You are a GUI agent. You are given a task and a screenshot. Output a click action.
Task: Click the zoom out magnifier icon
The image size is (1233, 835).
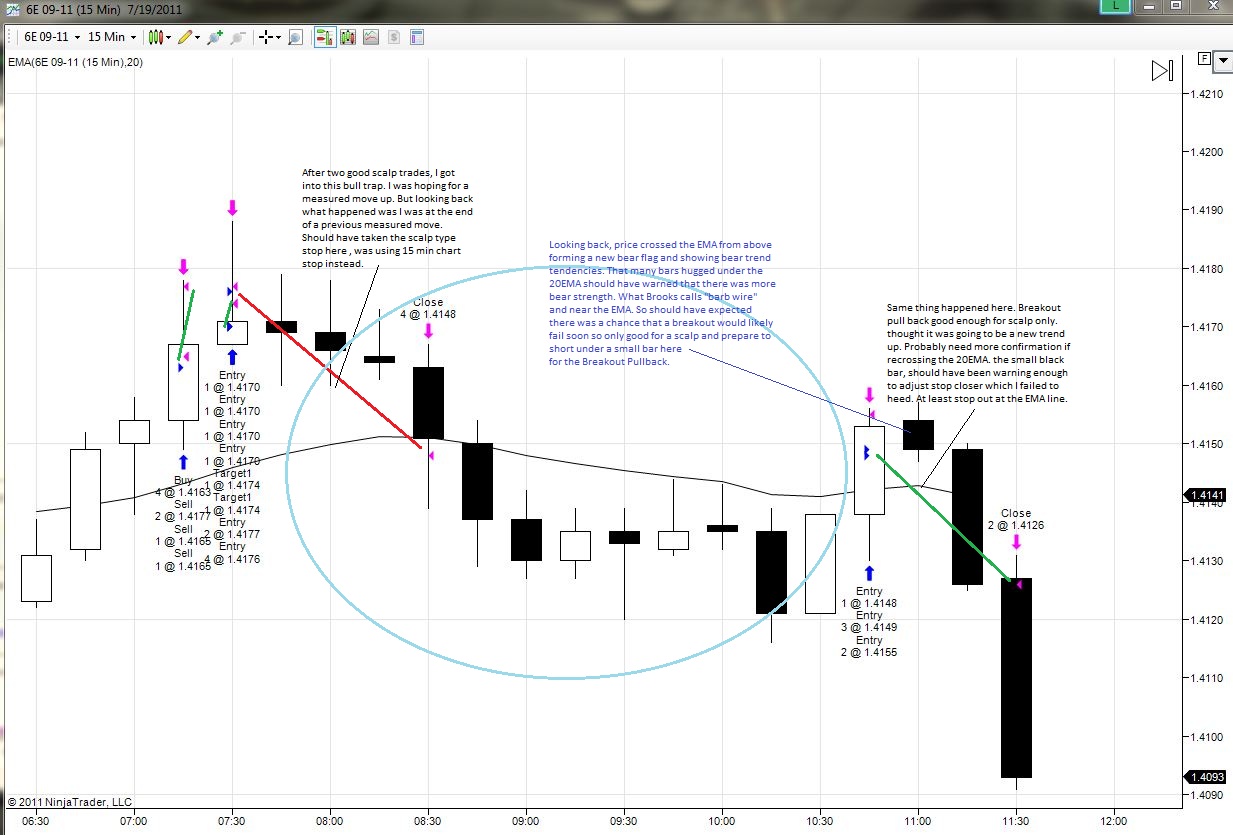click(x=238, y=37)
